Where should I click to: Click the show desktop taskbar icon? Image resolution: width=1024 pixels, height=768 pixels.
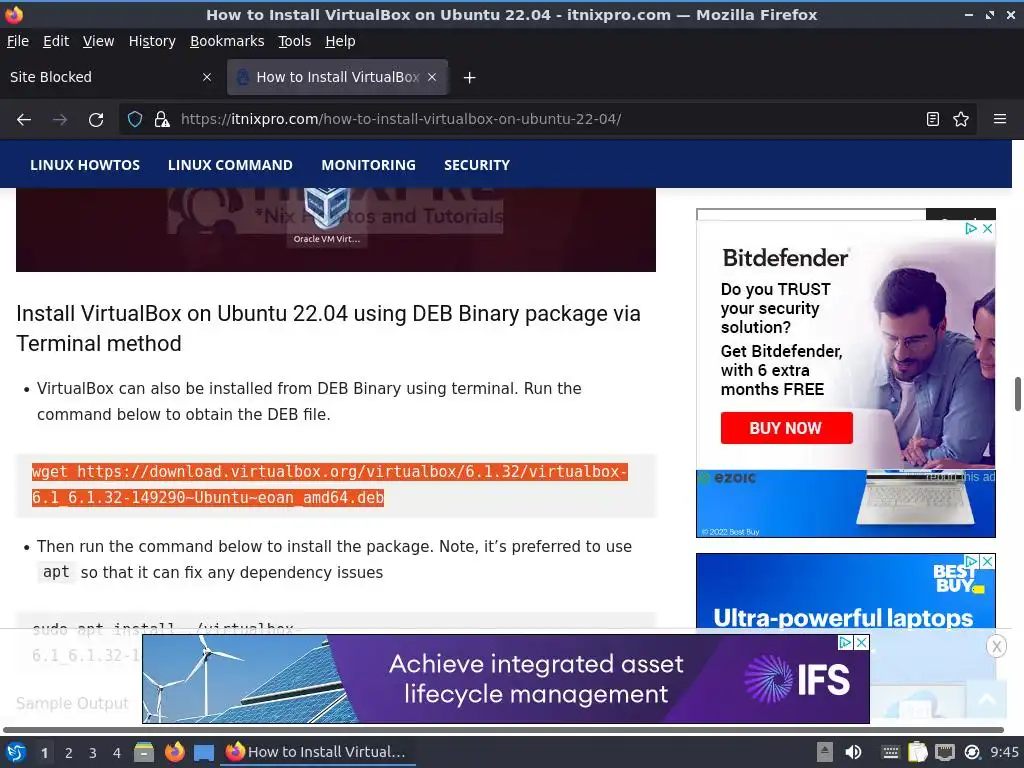(204, 752)
